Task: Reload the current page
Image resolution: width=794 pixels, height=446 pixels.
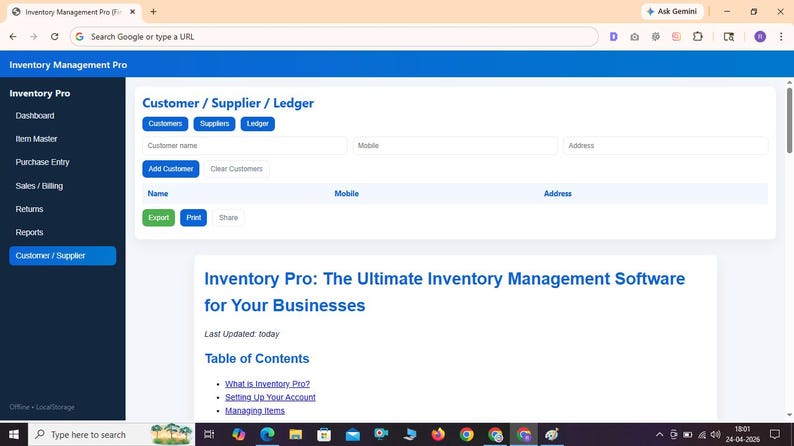Action: 55,36
